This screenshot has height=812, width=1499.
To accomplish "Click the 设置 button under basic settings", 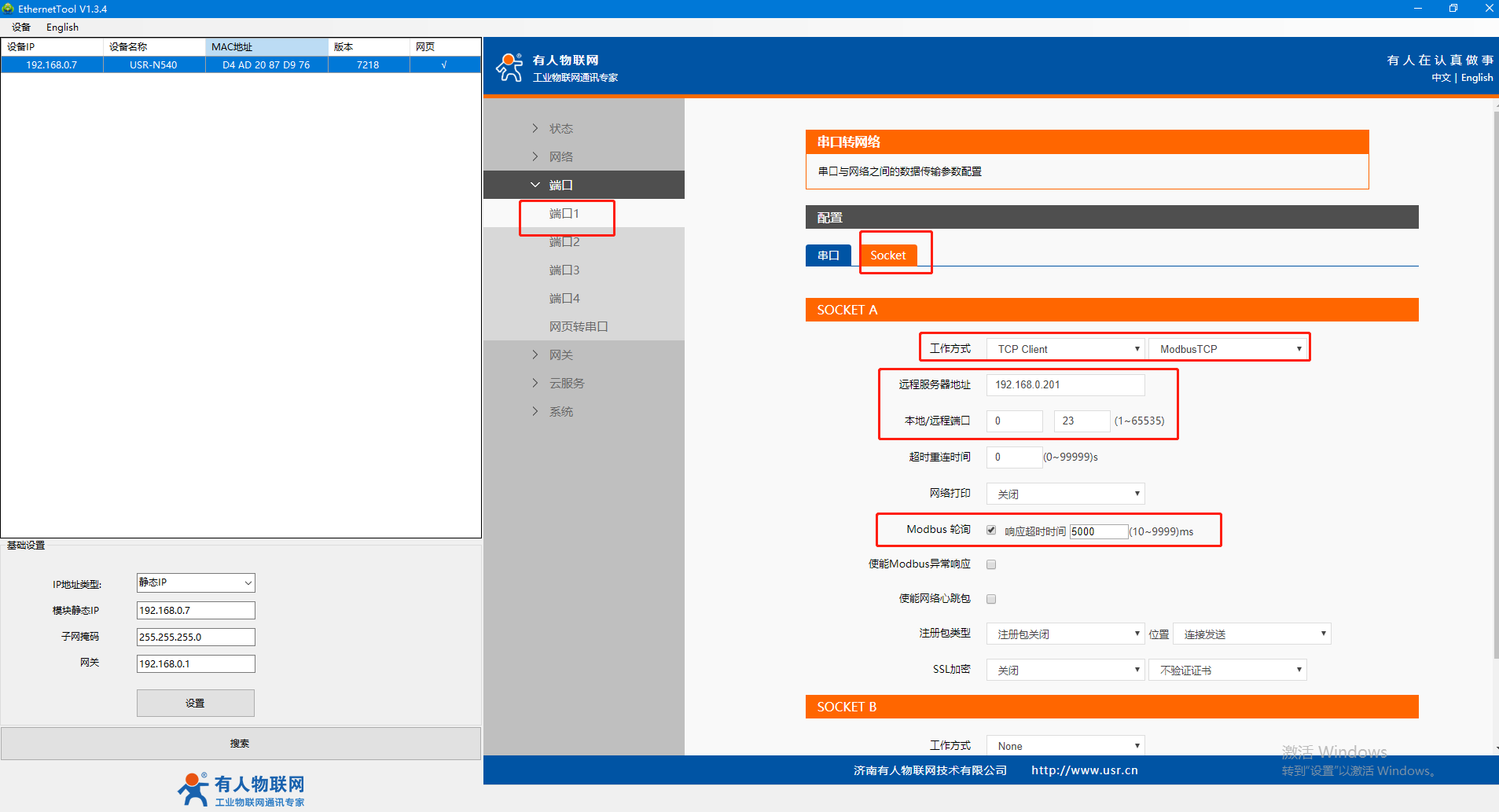I will click(195, 704).
